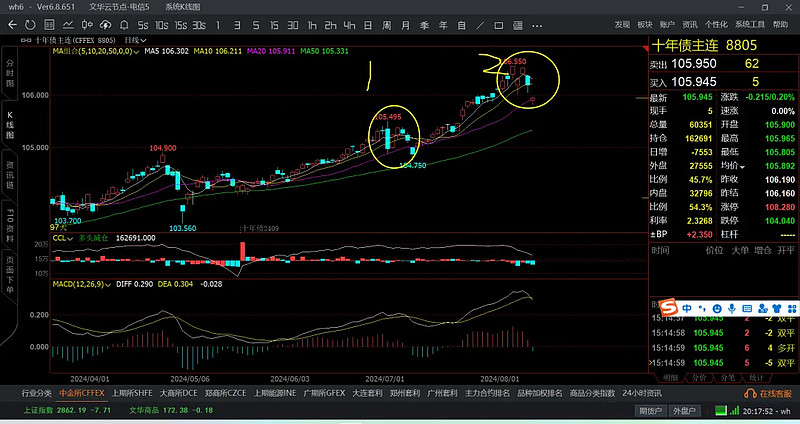
Task: Select the 30s period
Action: pos(199,25)
